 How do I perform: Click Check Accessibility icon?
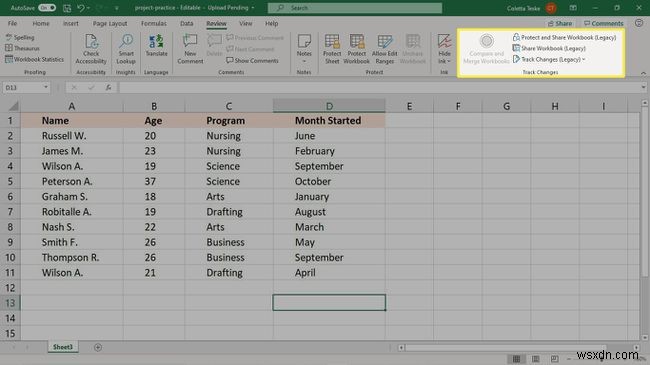91,41
